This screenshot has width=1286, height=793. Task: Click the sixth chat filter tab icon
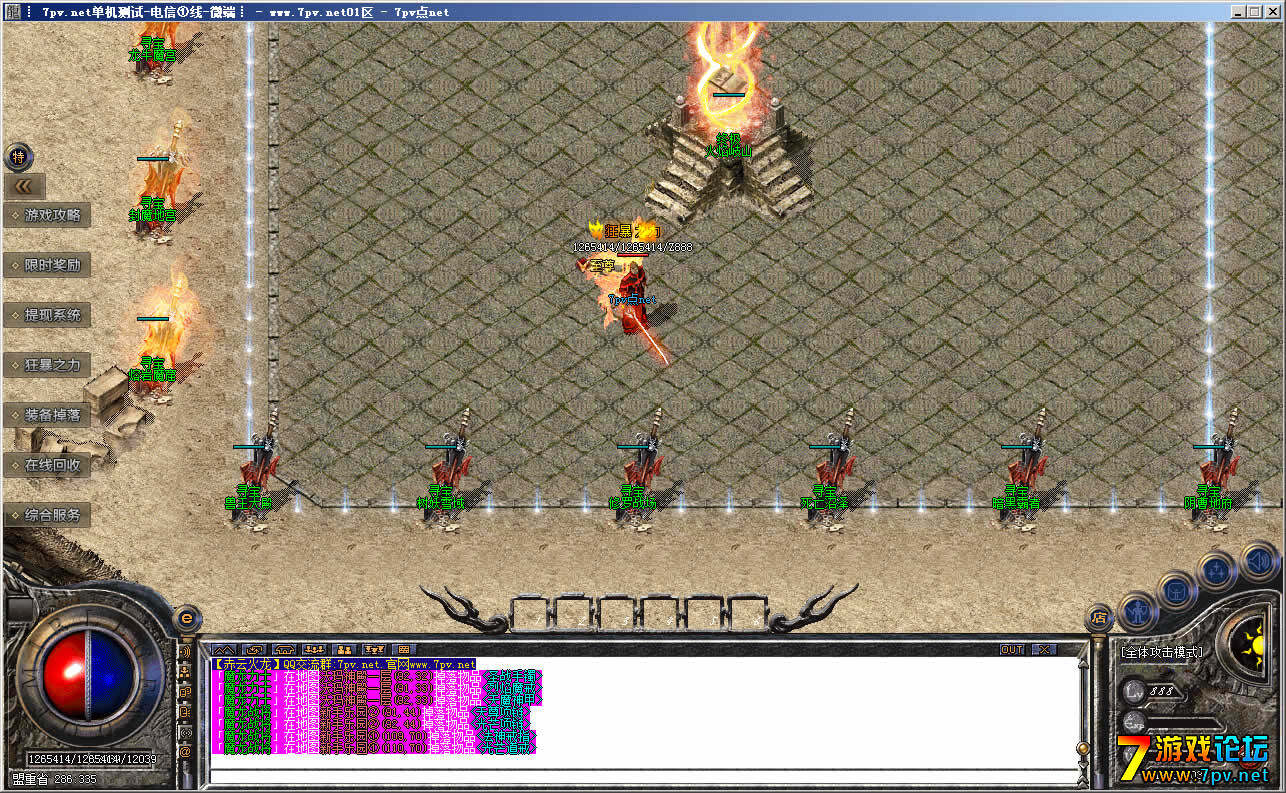pyautogui.click(x=373, y=649)
